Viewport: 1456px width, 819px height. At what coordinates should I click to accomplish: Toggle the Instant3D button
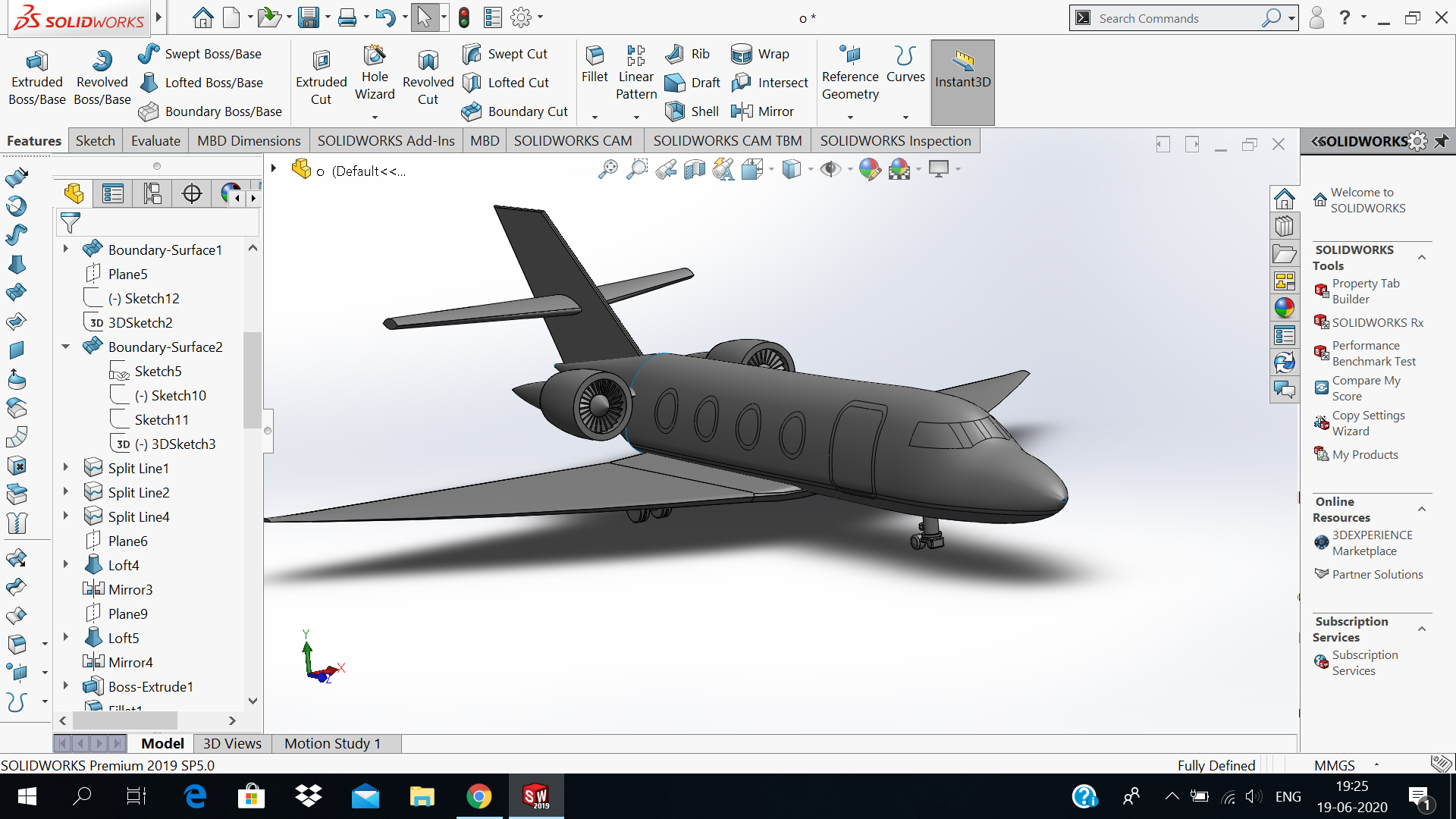coord(962,82)
